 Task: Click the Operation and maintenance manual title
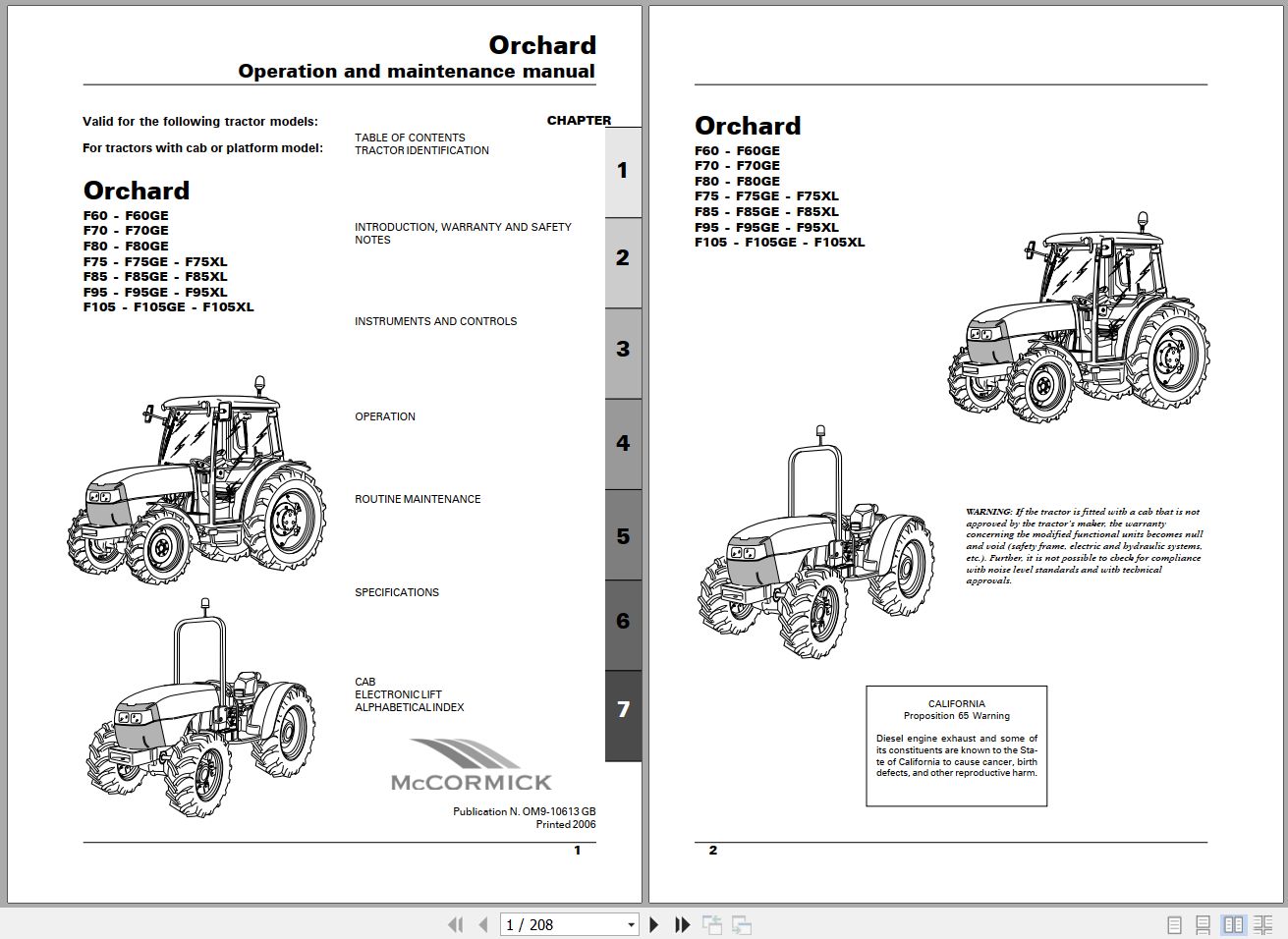pyautogui.click(x=417, y=71)
